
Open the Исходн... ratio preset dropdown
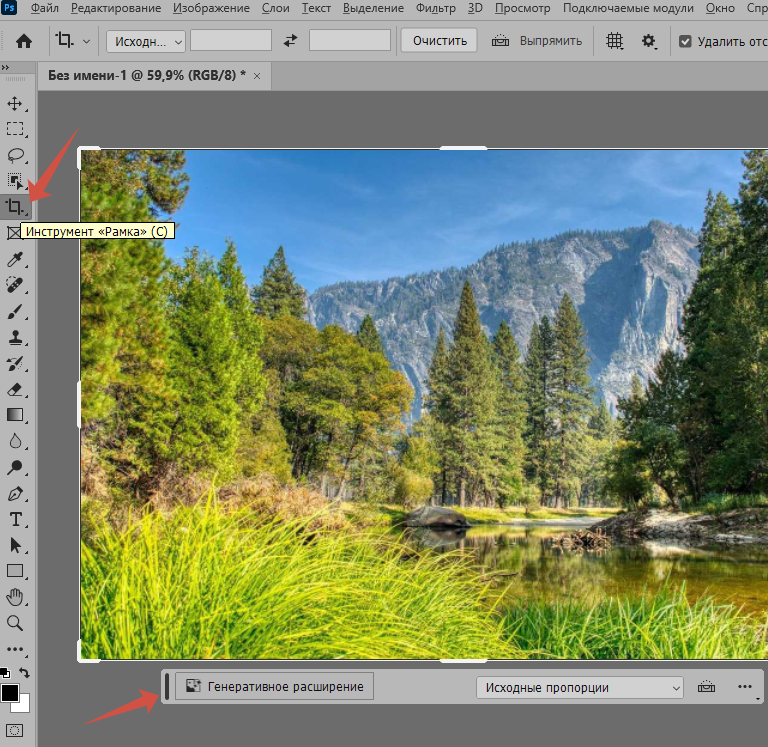pos(146,41)
